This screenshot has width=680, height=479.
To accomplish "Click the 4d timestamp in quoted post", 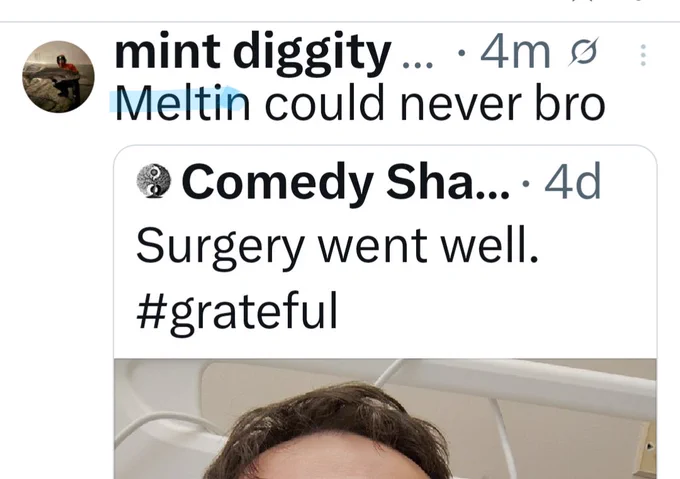I will pyautogui.click(x=573, y=181).
